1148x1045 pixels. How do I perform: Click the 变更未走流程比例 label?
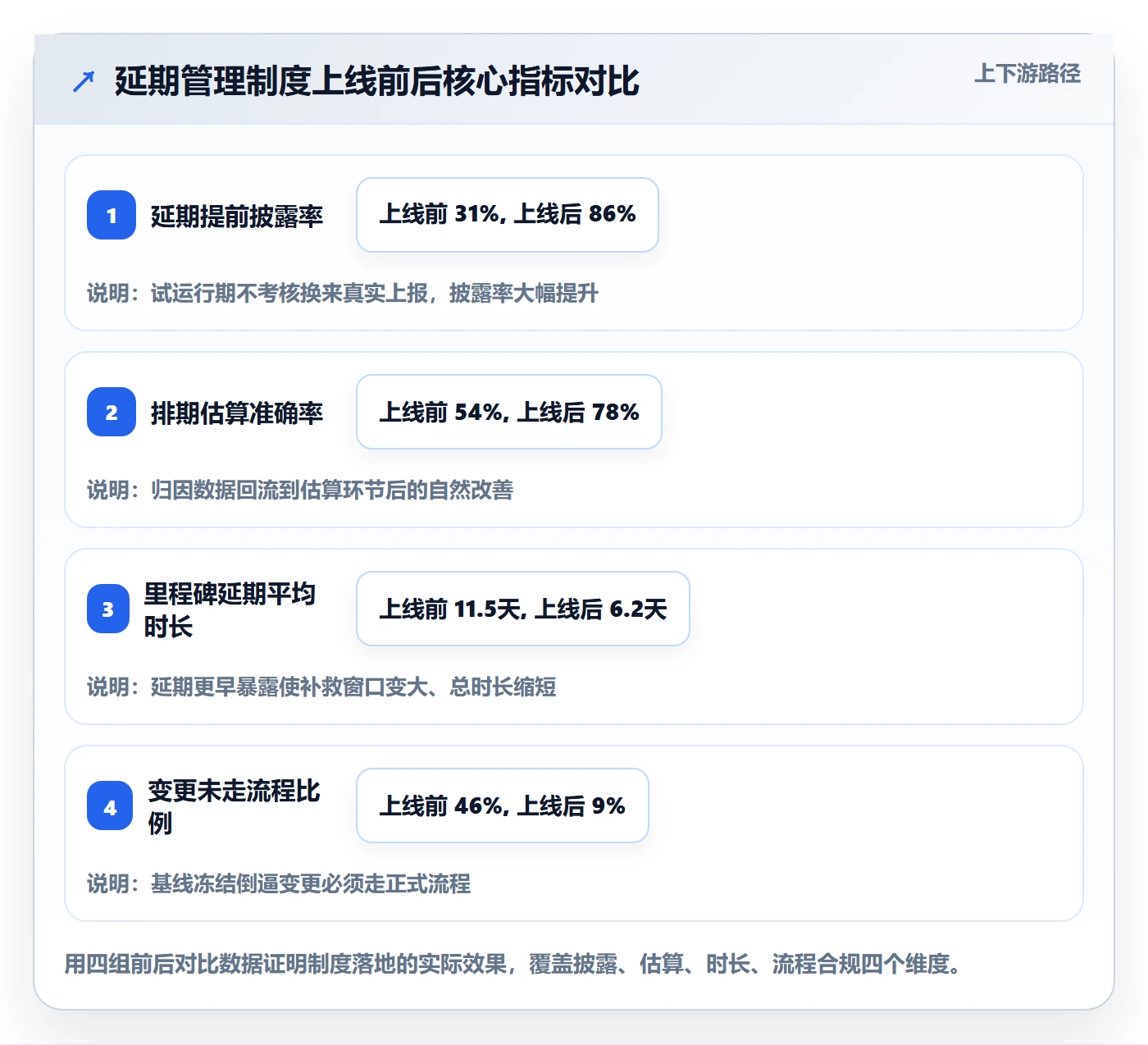pos(234,806)
